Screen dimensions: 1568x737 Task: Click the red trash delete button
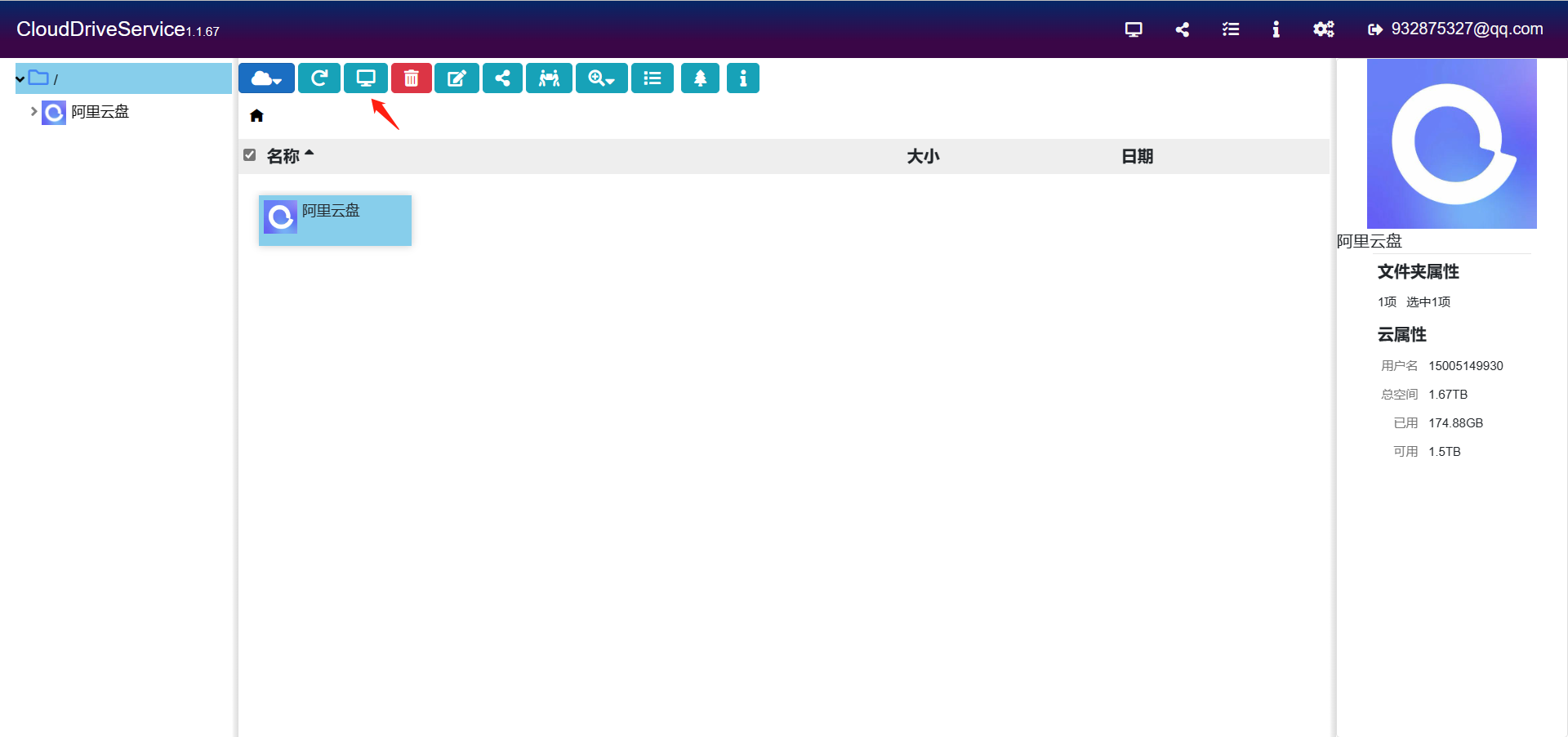412,78
